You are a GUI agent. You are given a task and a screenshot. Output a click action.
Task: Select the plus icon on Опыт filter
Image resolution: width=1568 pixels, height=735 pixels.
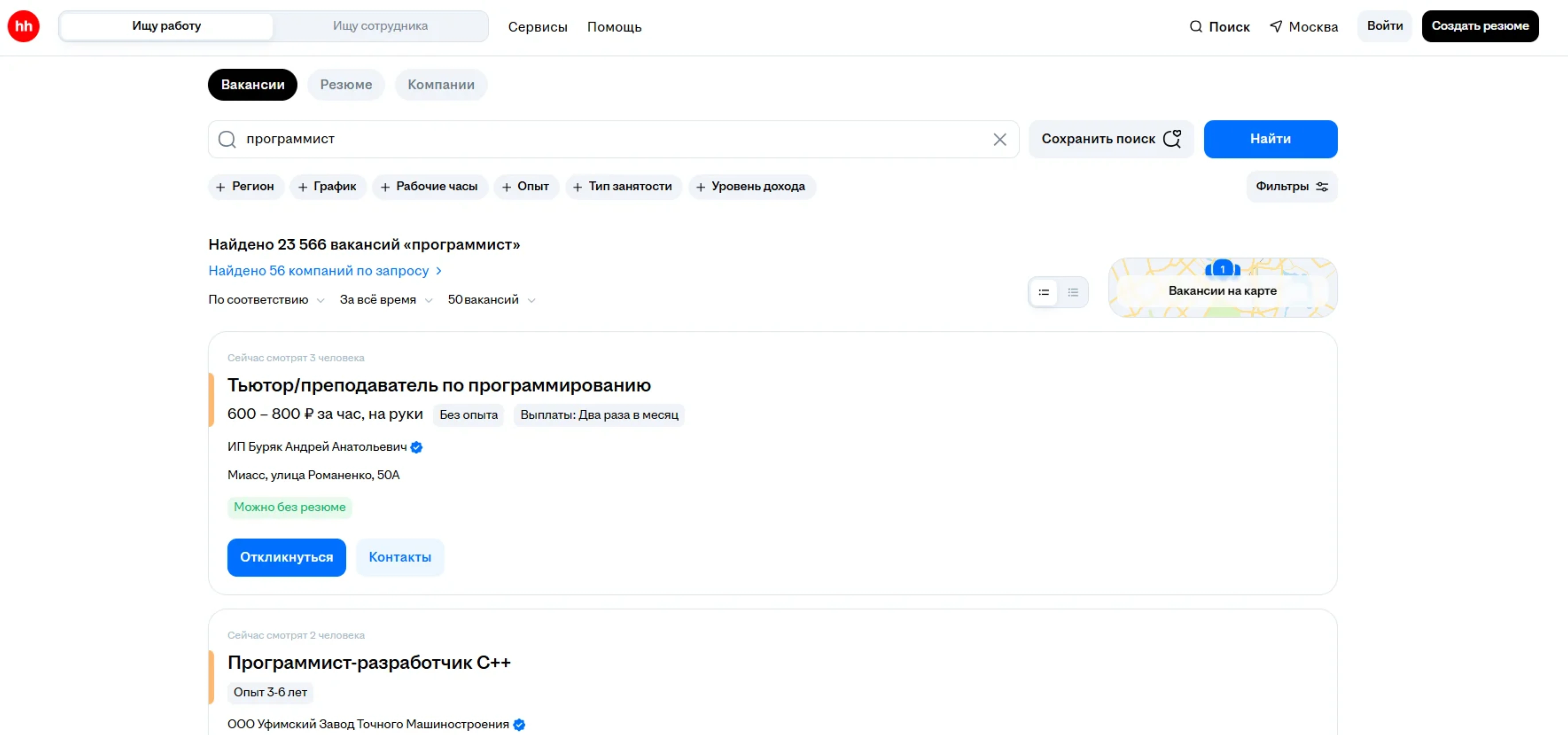506,187
